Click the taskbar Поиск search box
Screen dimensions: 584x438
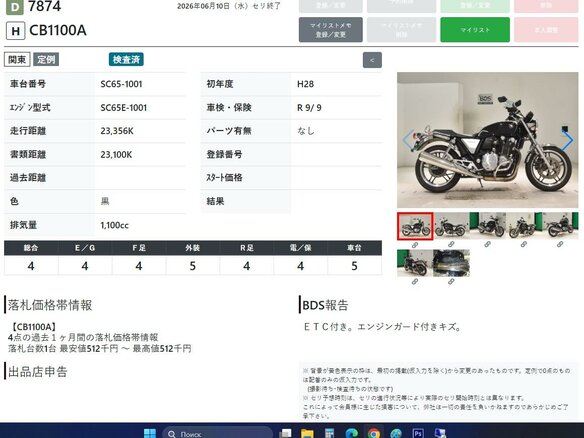[218, 434]
